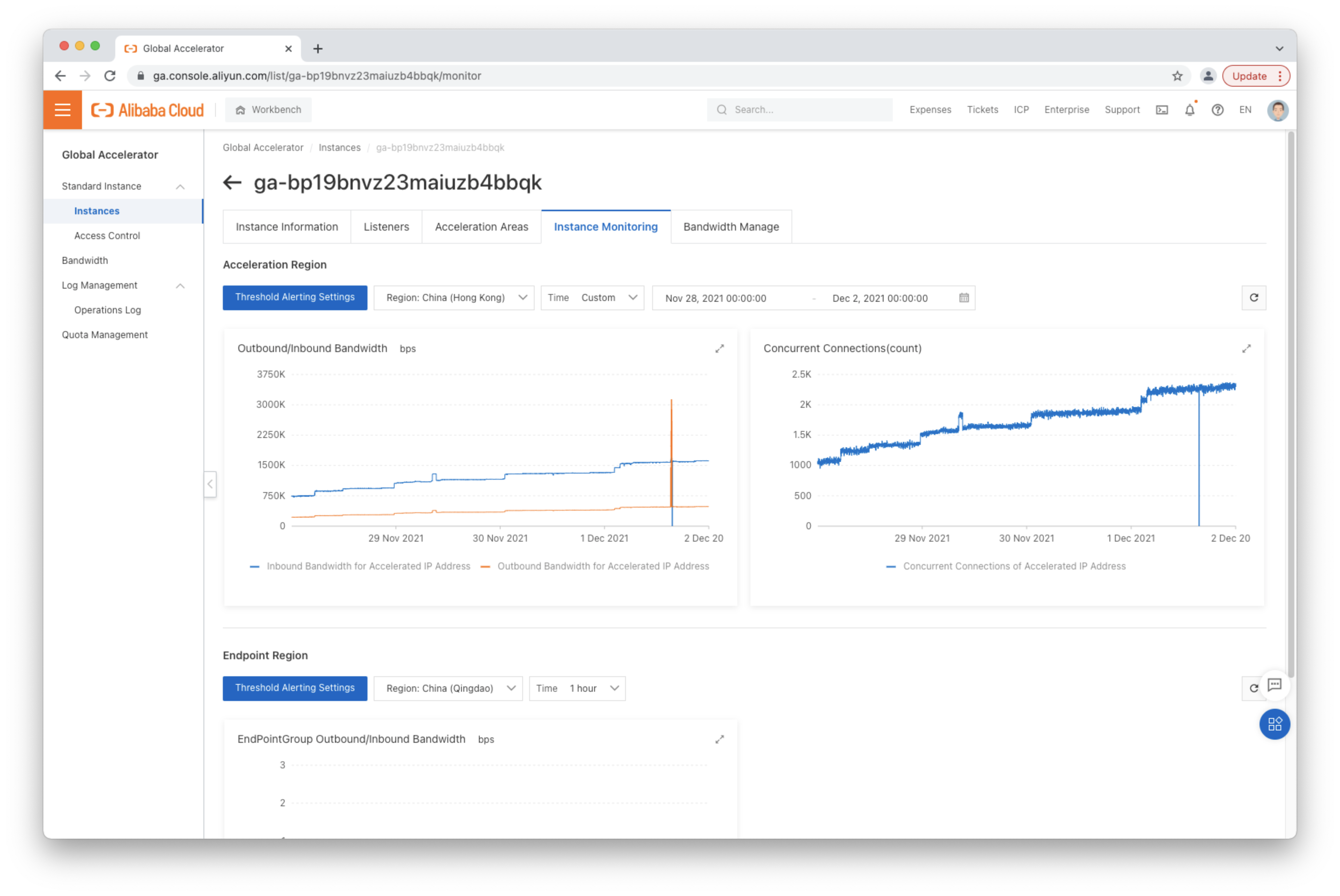This screenshot has height=896, width=1340.
Task: Open Cloud Shell terminal icon
Action: click(x=1162, y=110)
